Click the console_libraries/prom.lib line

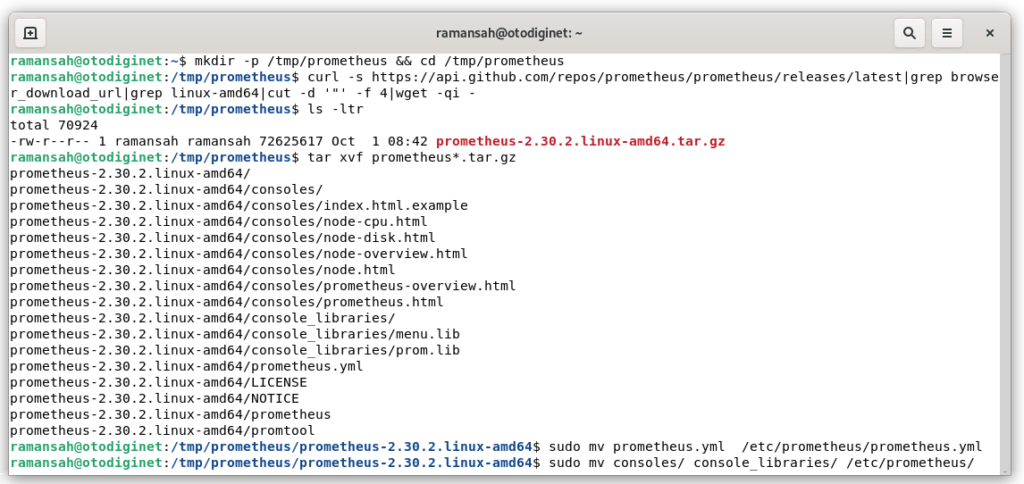coord(235,351)
